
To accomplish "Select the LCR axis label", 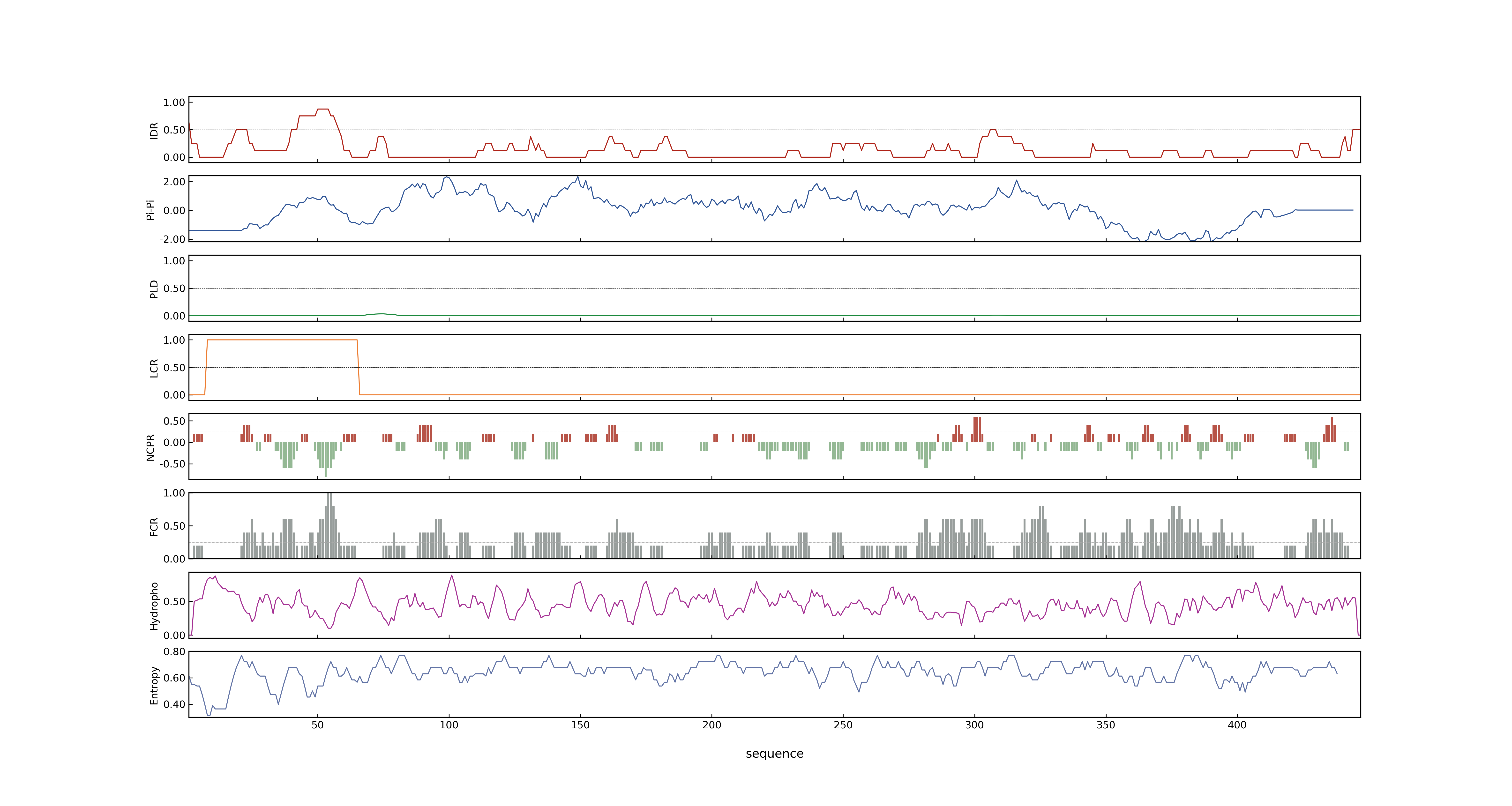I will (x=154, y=368).
